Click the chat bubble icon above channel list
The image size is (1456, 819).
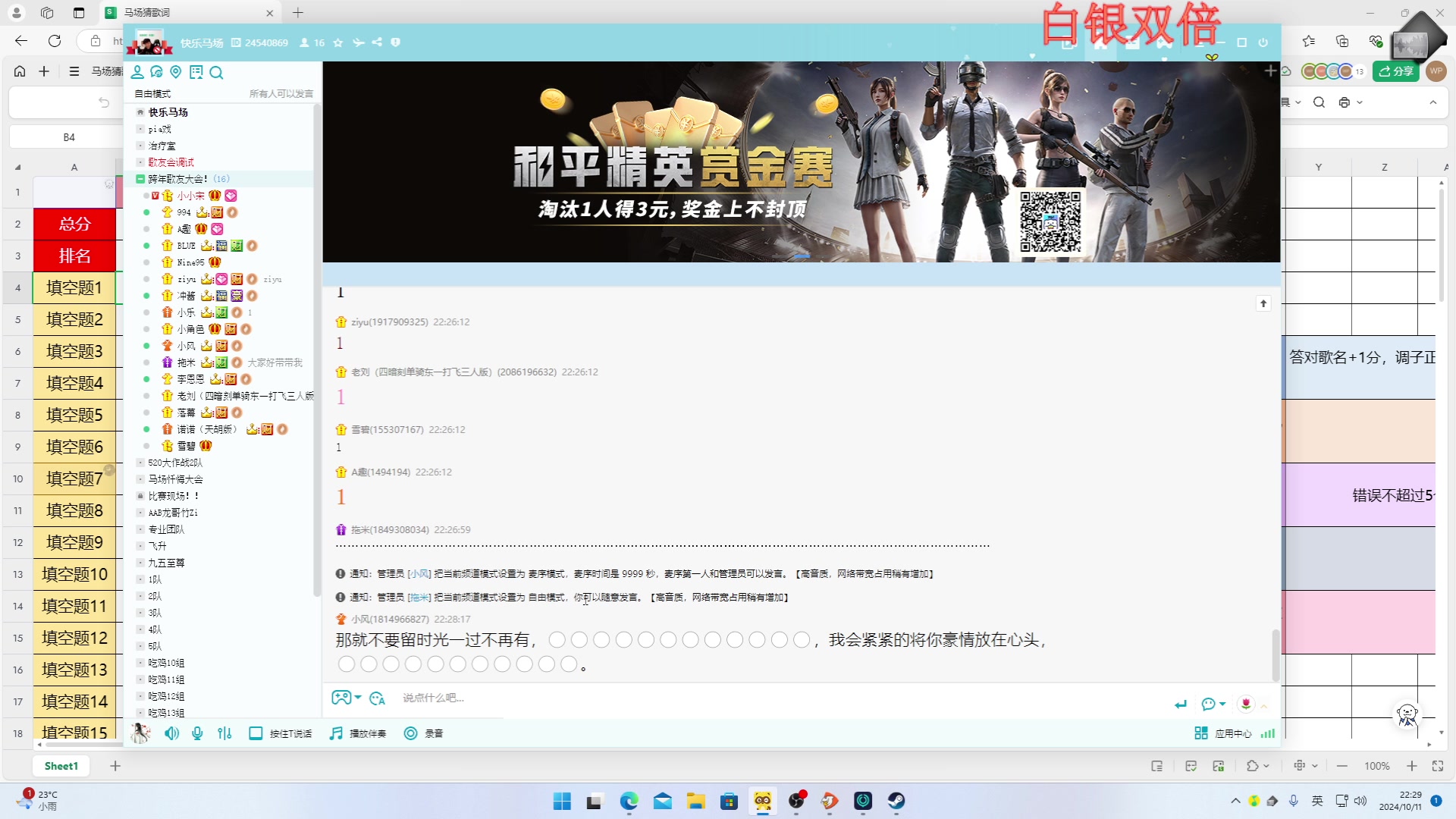click(x=157, y=72)
